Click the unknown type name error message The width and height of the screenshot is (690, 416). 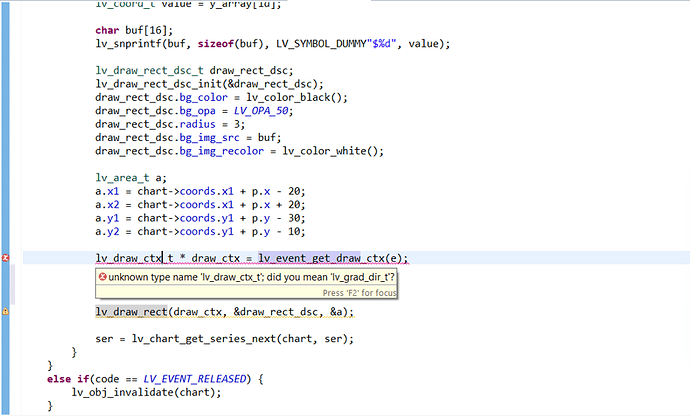pos(251,277)
